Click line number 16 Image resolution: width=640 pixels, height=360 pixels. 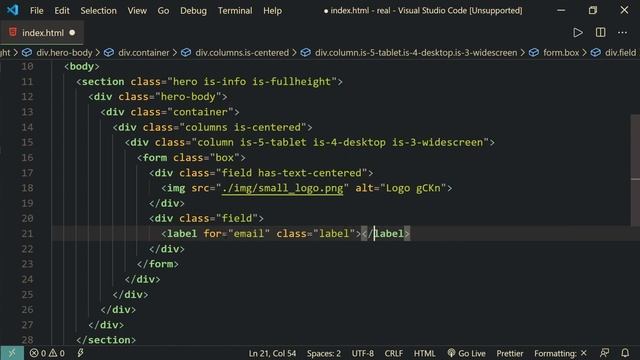pyautogui.click(x=27, y=158)
